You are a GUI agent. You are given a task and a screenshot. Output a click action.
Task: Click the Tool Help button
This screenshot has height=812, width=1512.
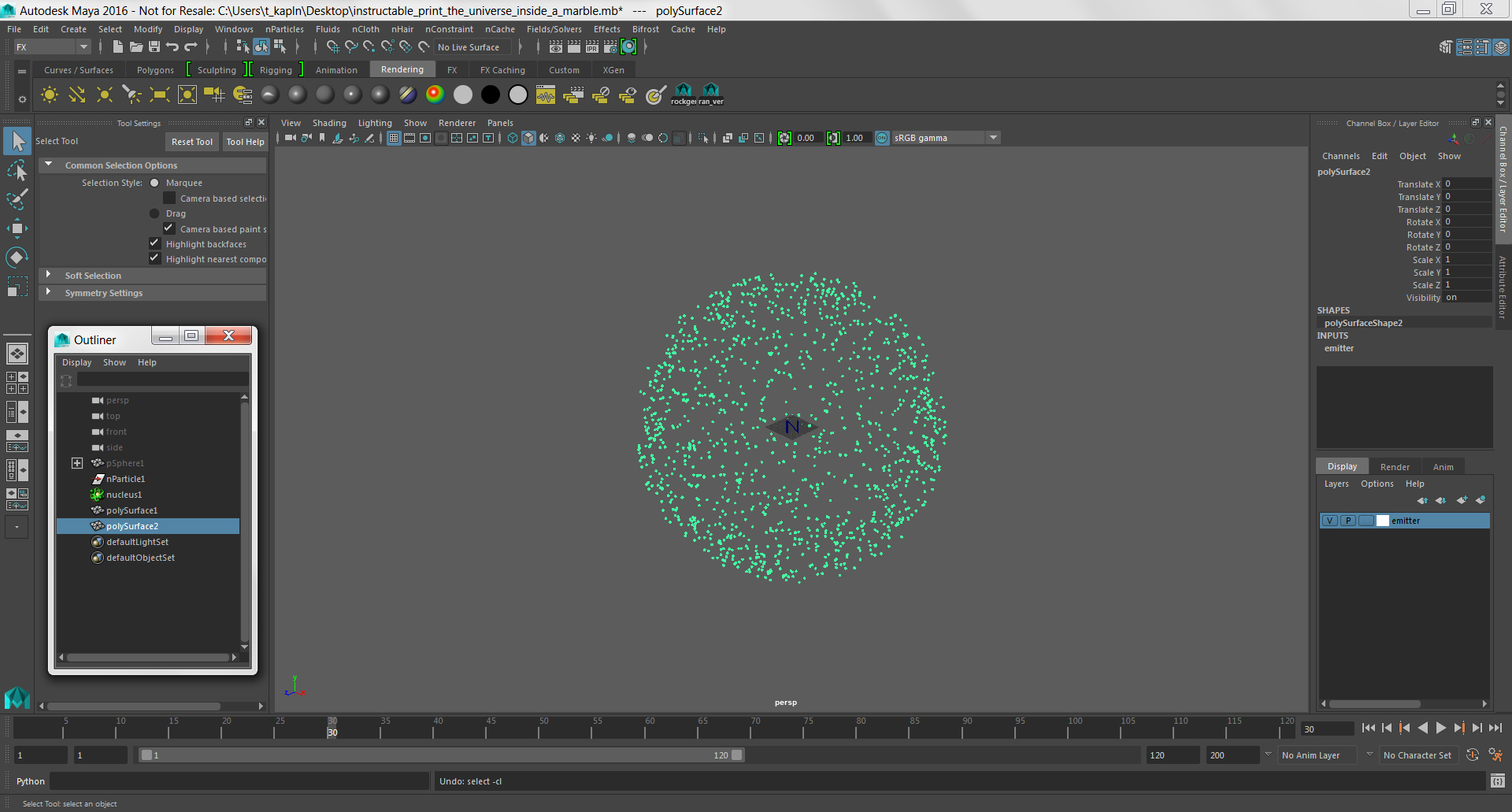click(x=245, y=142)
